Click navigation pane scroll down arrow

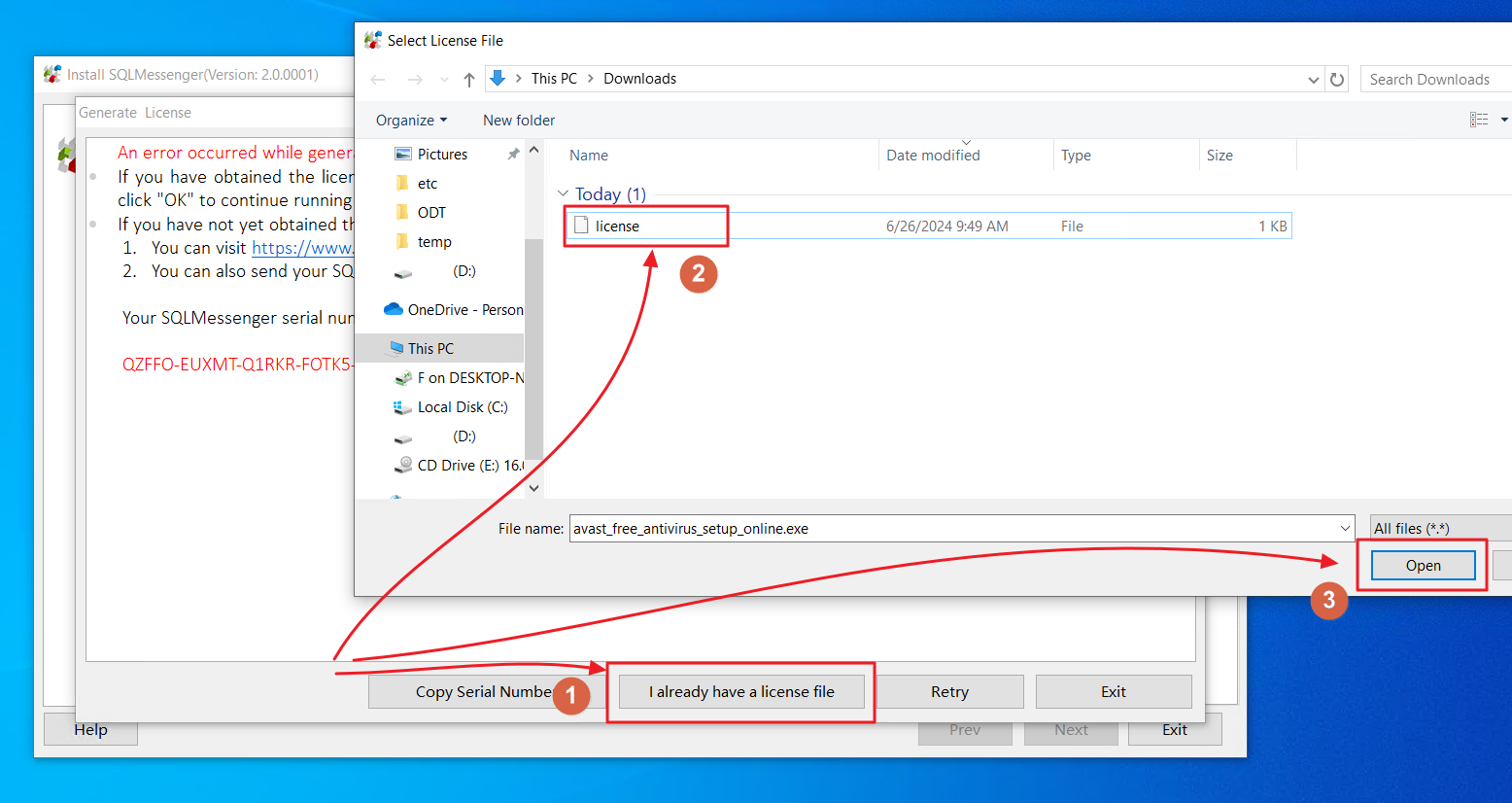tap(533, 488)
